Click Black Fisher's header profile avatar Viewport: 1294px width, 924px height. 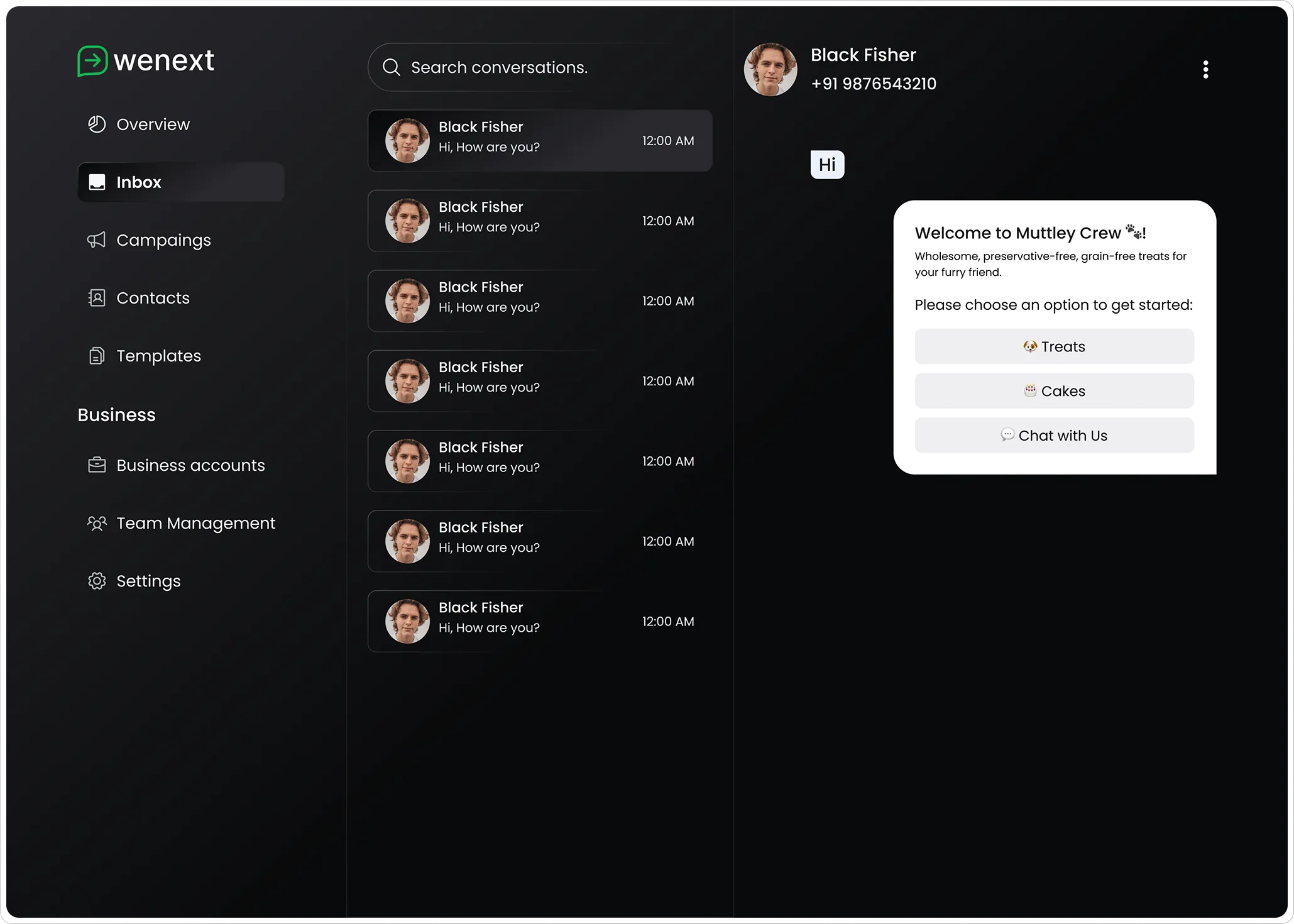pyautogui.click(x=770, y=70)
